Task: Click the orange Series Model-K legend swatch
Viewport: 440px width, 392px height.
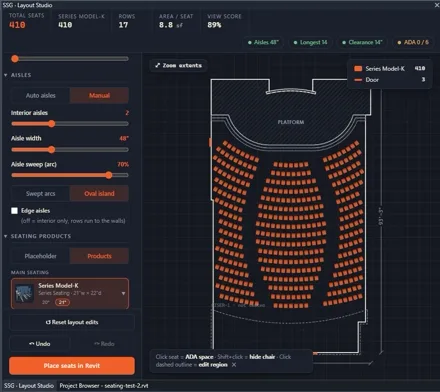Action: pyautogui.click(x=358, y=68)
